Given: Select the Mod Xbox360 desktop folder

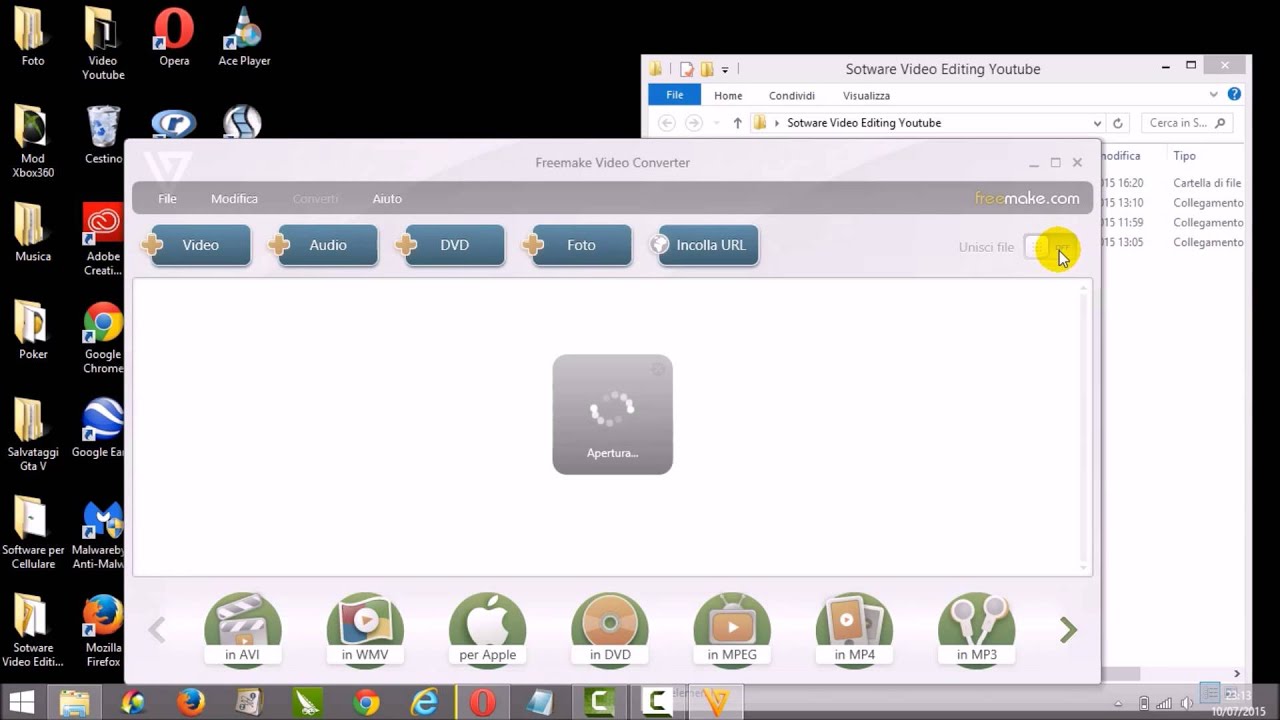Looking at the screenshot, I should pos(33,140).
